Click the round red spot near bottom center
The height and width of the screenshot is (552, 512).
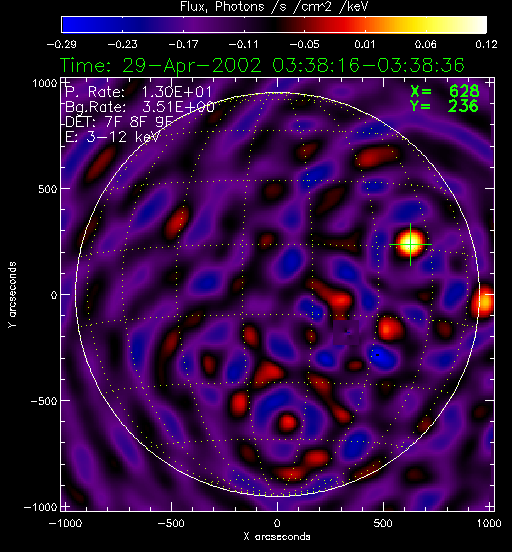[x=288, y=422]
